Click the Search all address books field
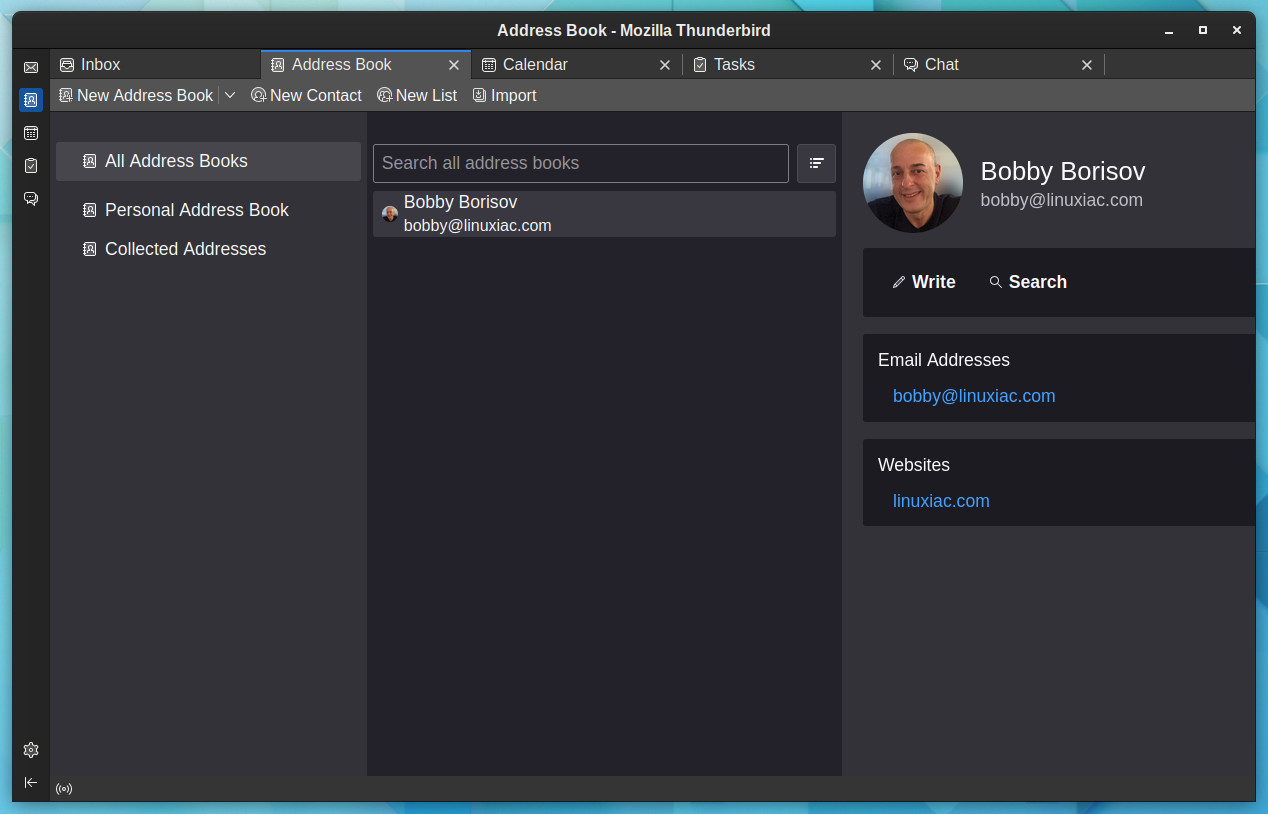 (x=581, y=163)
